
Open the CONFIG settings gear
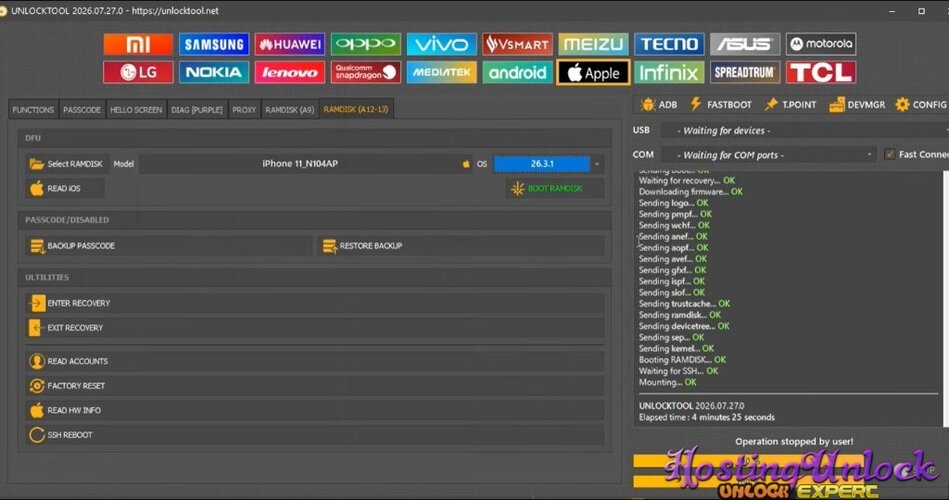click(x=921, y=105)
